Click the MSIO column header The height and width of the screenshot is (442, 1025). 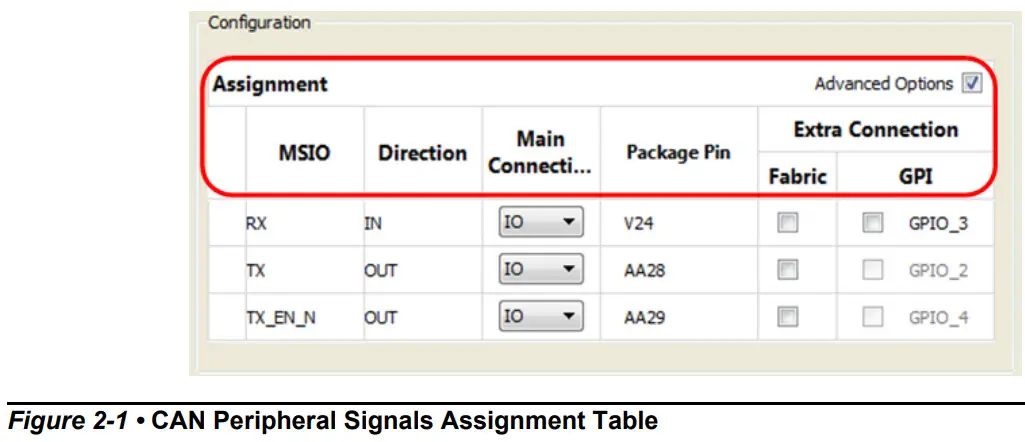click(x=304, y=154)
